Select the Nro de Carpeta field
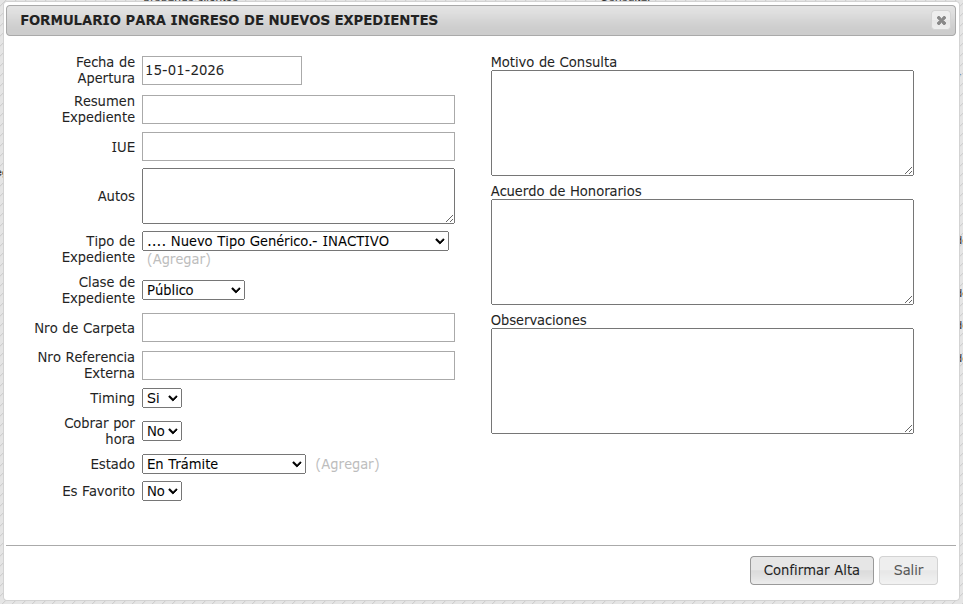The image size is (963, 604). tap(298, 327)
